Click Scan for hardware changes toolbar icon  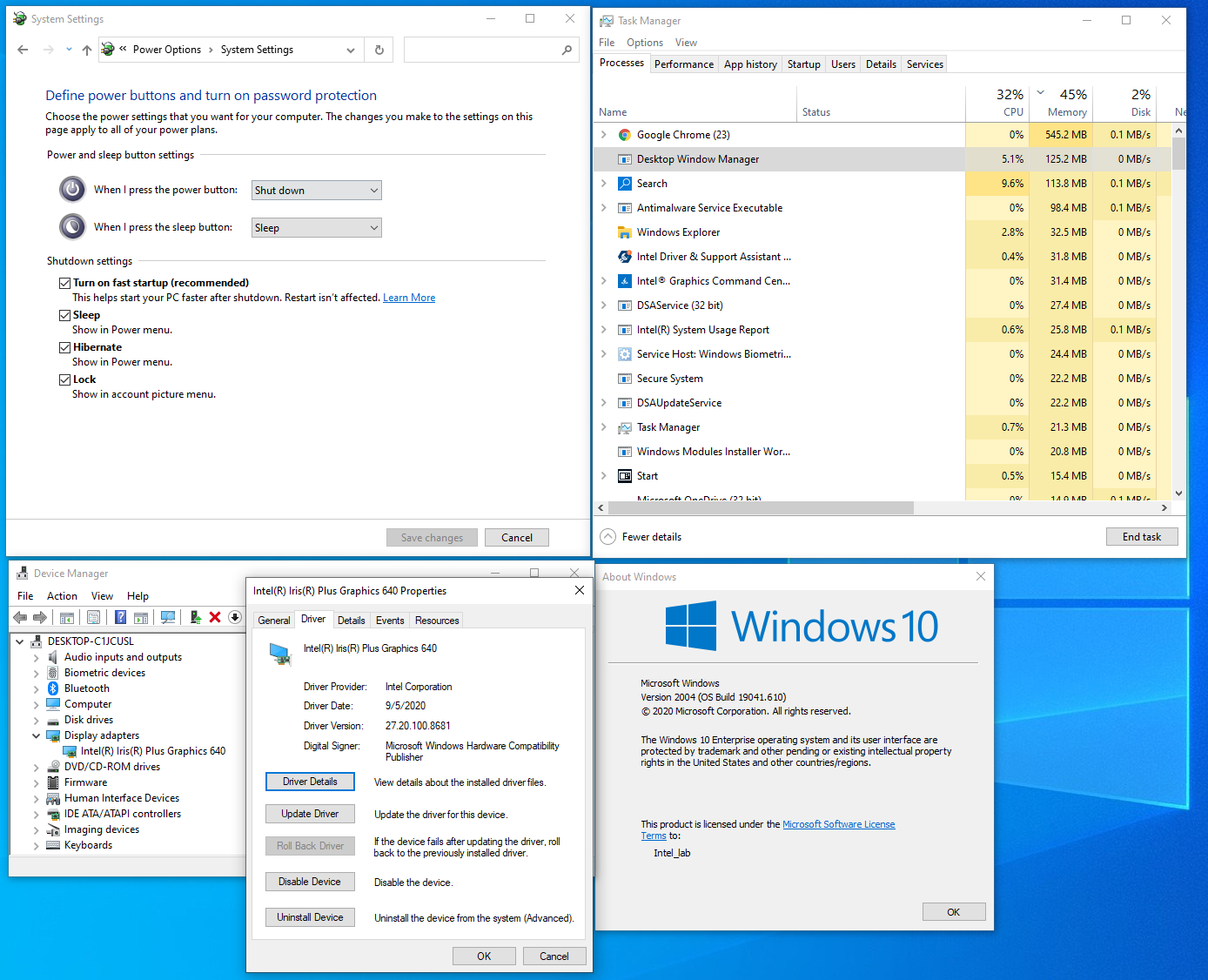(168, 617)
